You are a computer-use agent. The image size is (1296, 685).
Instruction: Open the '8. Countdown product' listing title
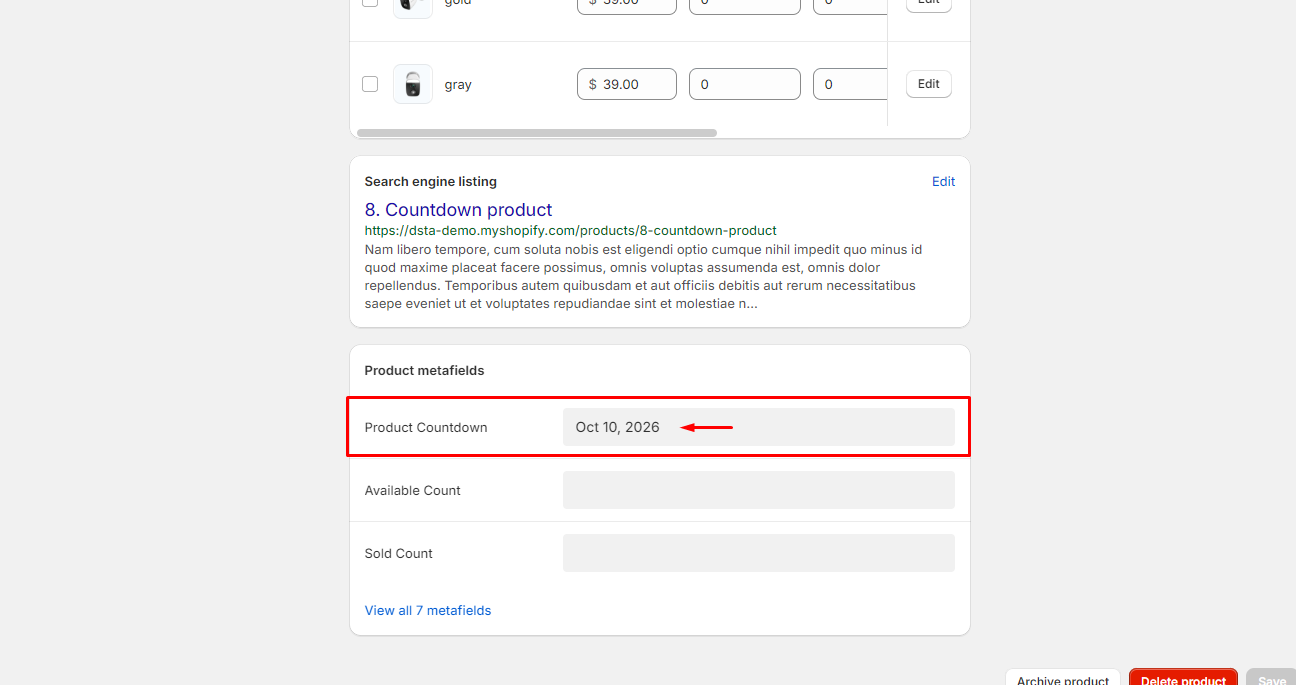[x=458, y=209]
